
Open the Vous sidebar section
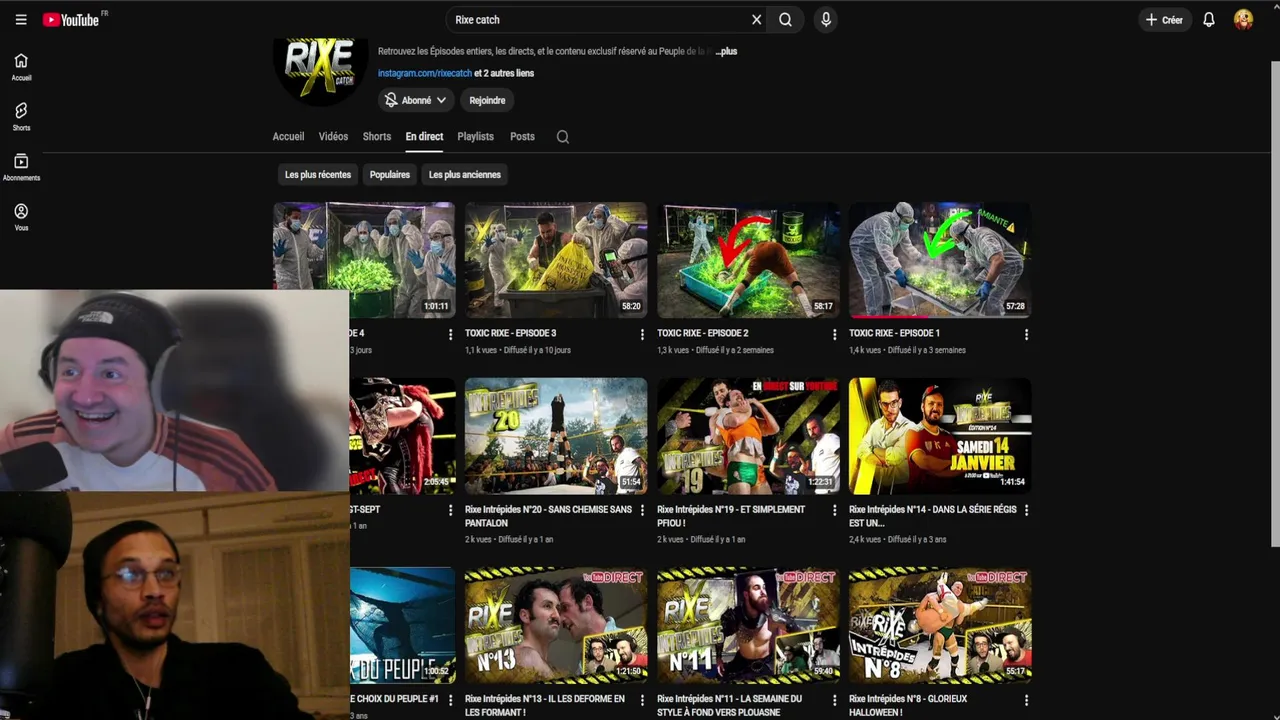21,217
